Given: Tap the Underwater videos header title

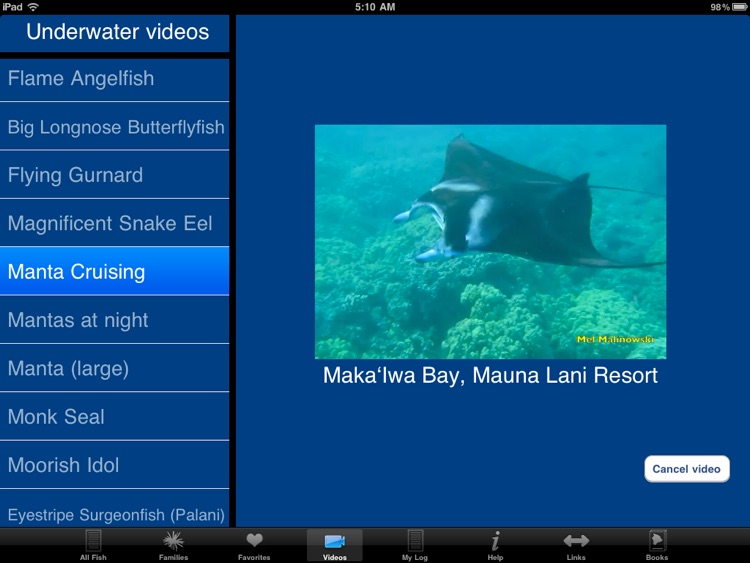Looking at the screenshot, I should click(117, 32).
